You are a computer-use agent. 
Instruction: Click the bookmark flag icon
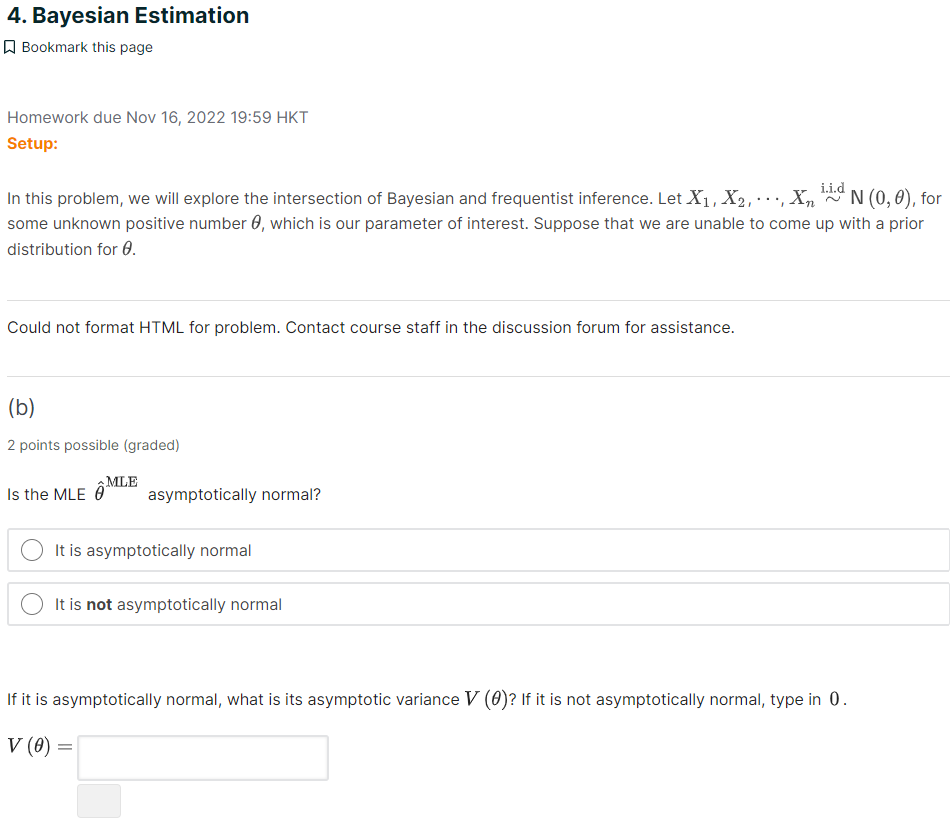tap(11, 46)
